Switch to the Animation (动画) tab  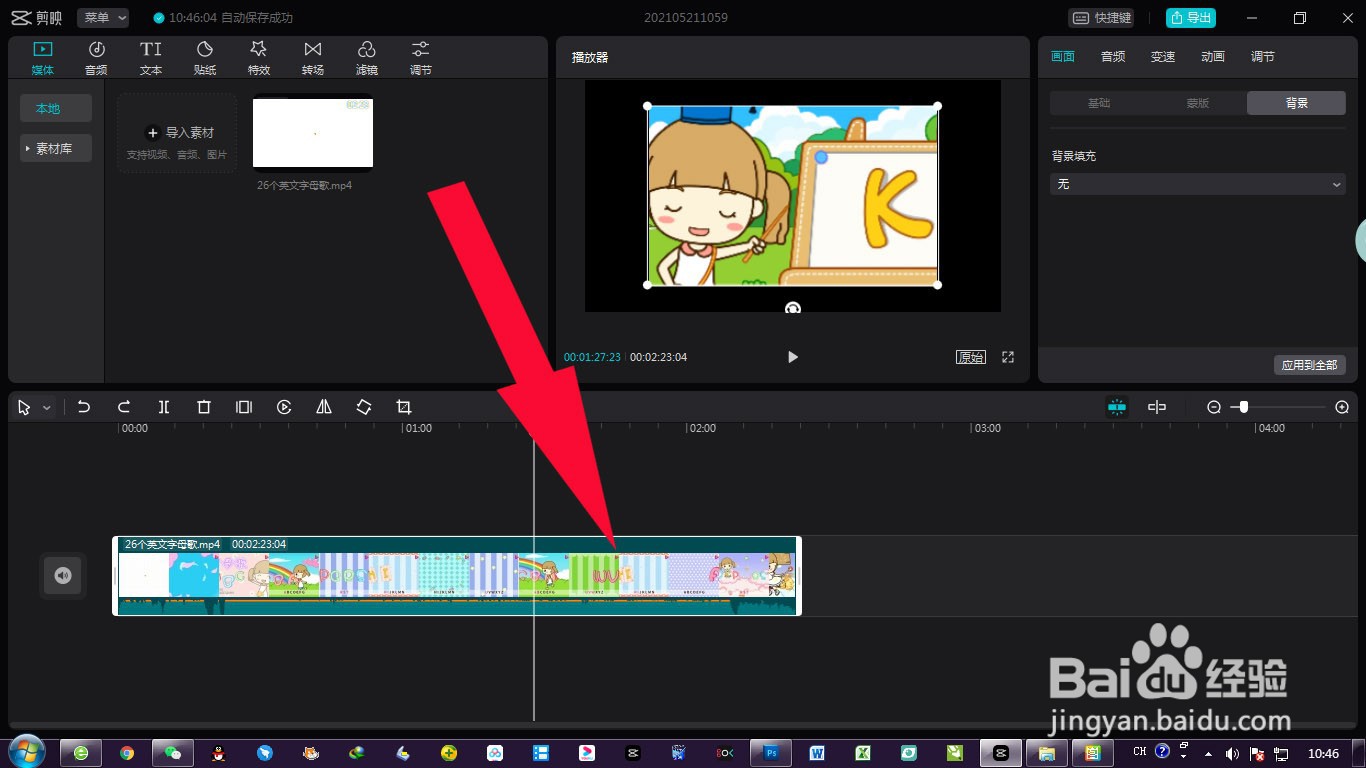point(1213,57)
